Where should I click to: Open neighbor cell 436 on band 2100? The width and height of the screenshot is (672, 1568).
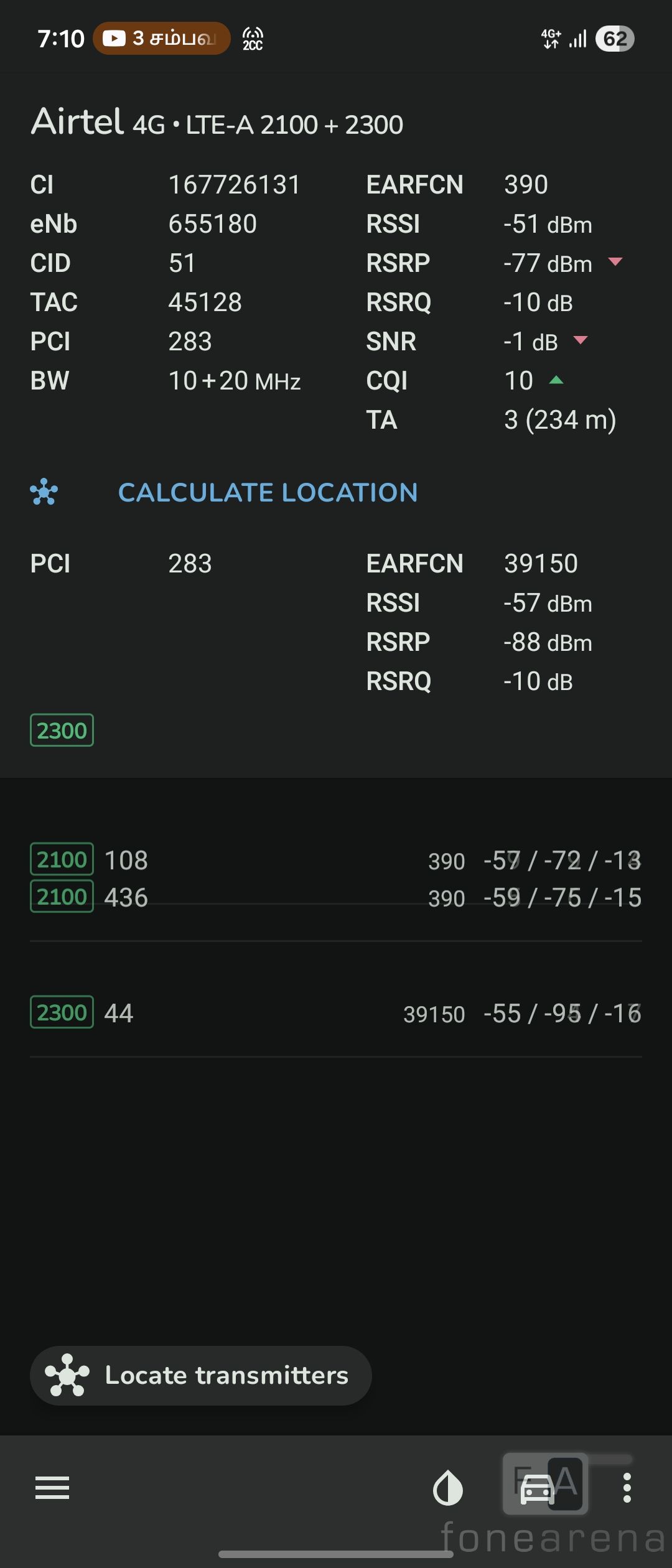click(336, 897)
